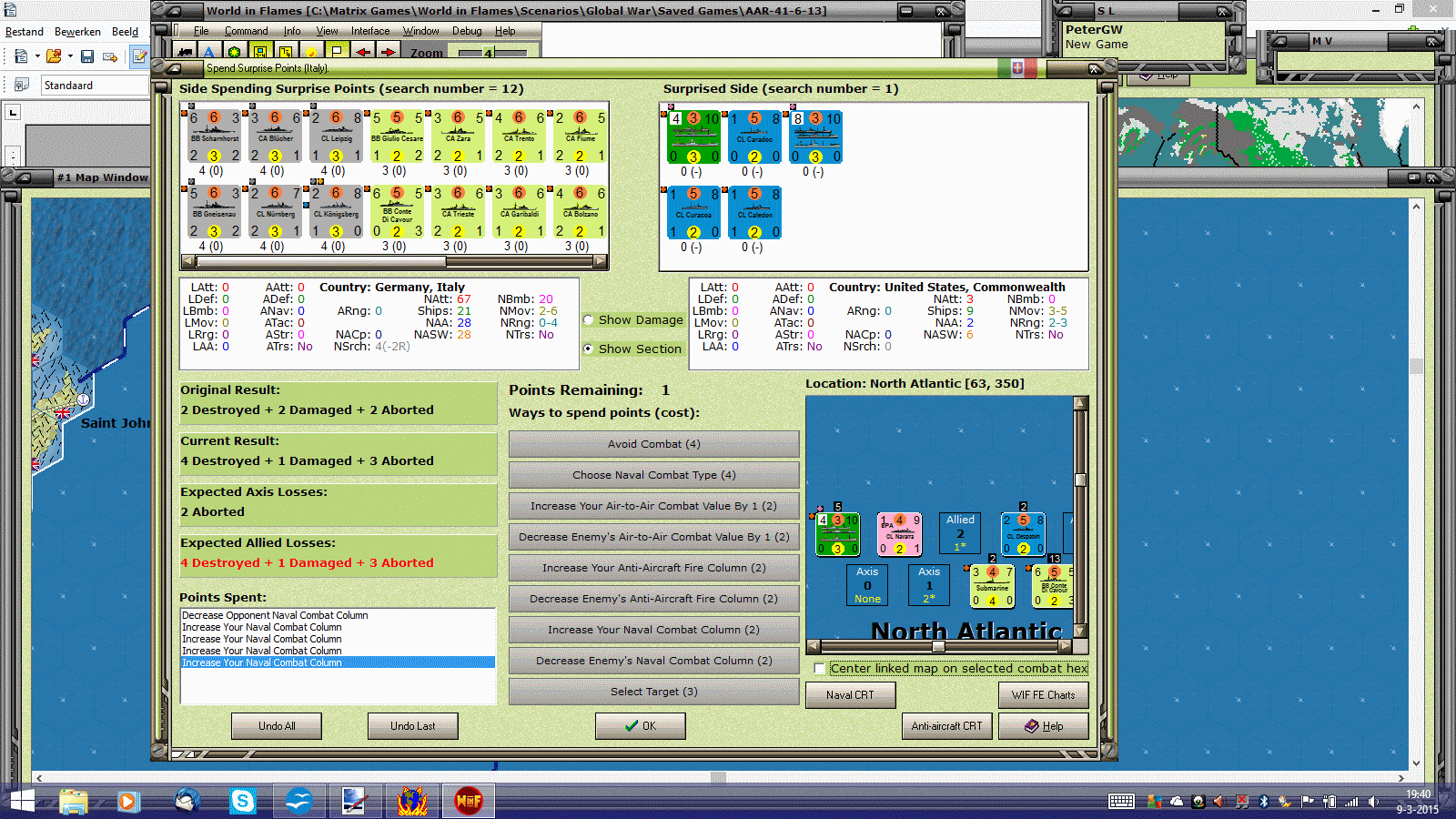Expand the open folder dropdown arrow

tap(70, 56)
